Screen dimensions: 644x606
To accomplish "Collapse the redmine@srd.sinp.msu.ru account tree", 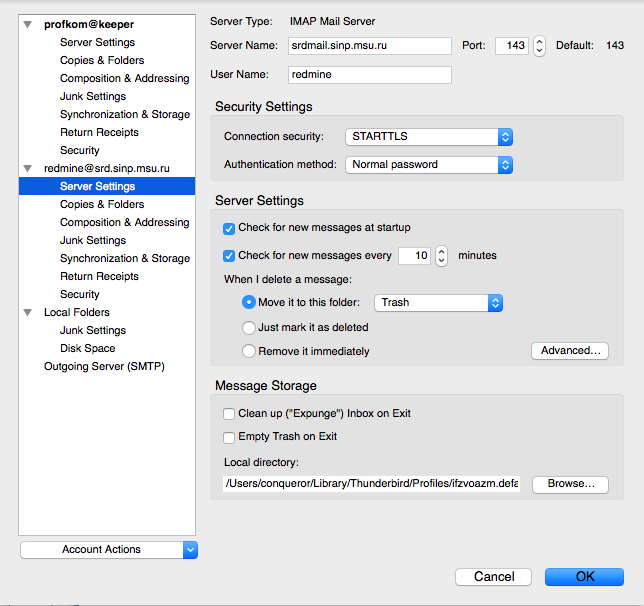I will (x=28, y=168).
